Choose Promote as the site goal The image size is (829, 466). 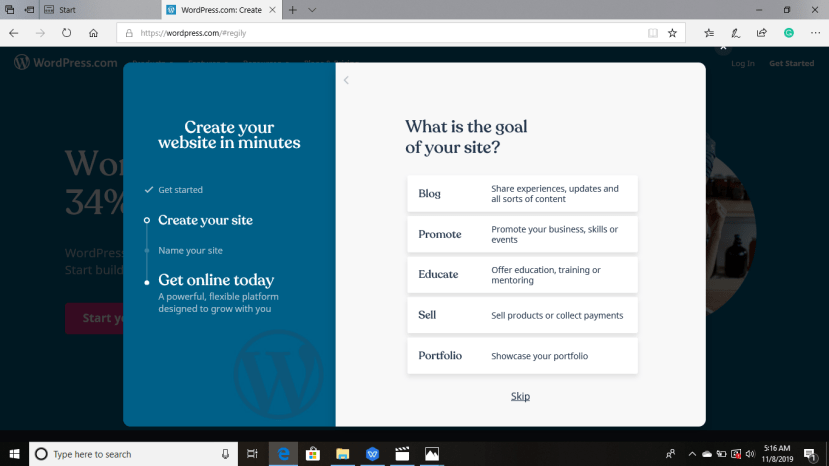tap(522, 234)
